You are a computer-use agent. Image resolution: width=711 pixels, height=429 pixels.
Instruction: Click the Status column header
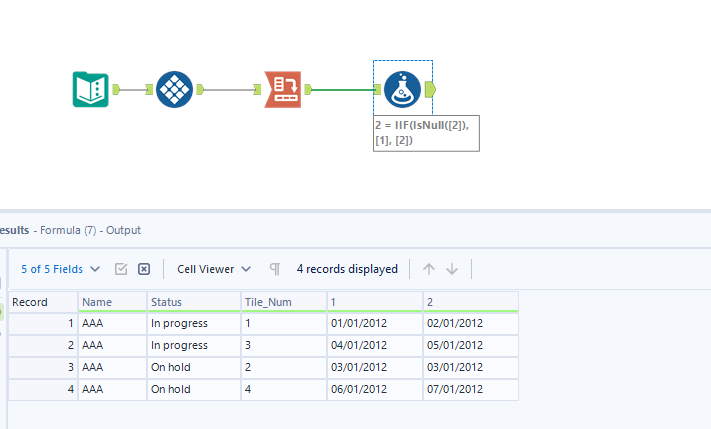193,301
